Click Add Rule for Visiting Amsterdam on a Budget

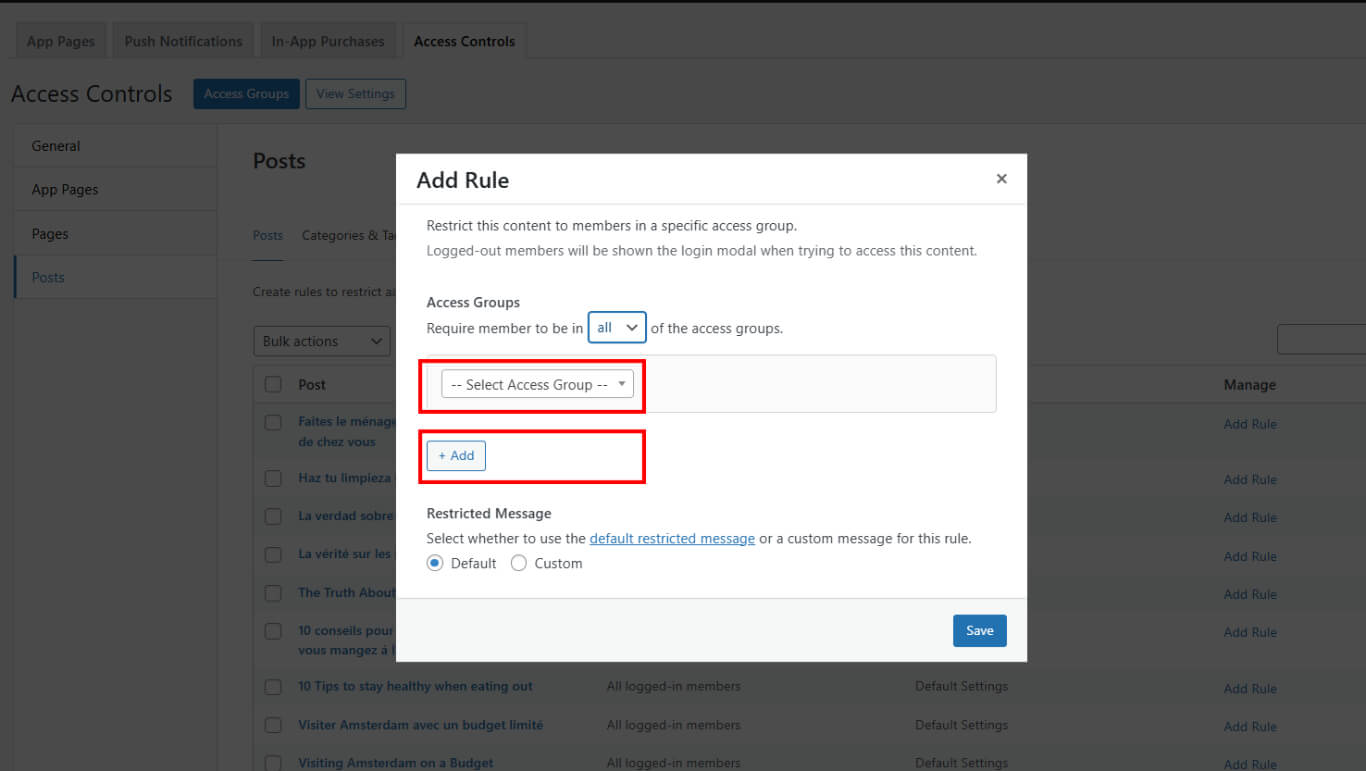1250,764
